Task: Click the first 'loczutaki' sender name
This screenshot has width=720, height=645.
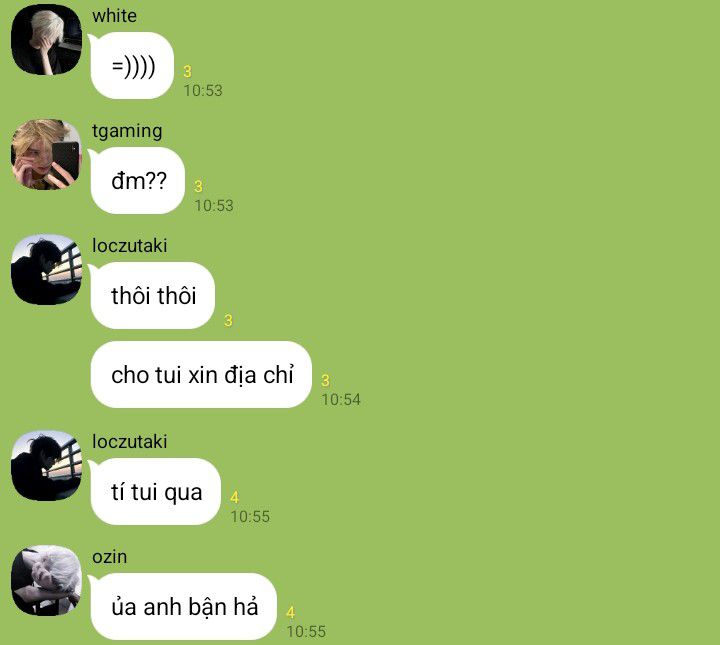Action: pos(129,246)
